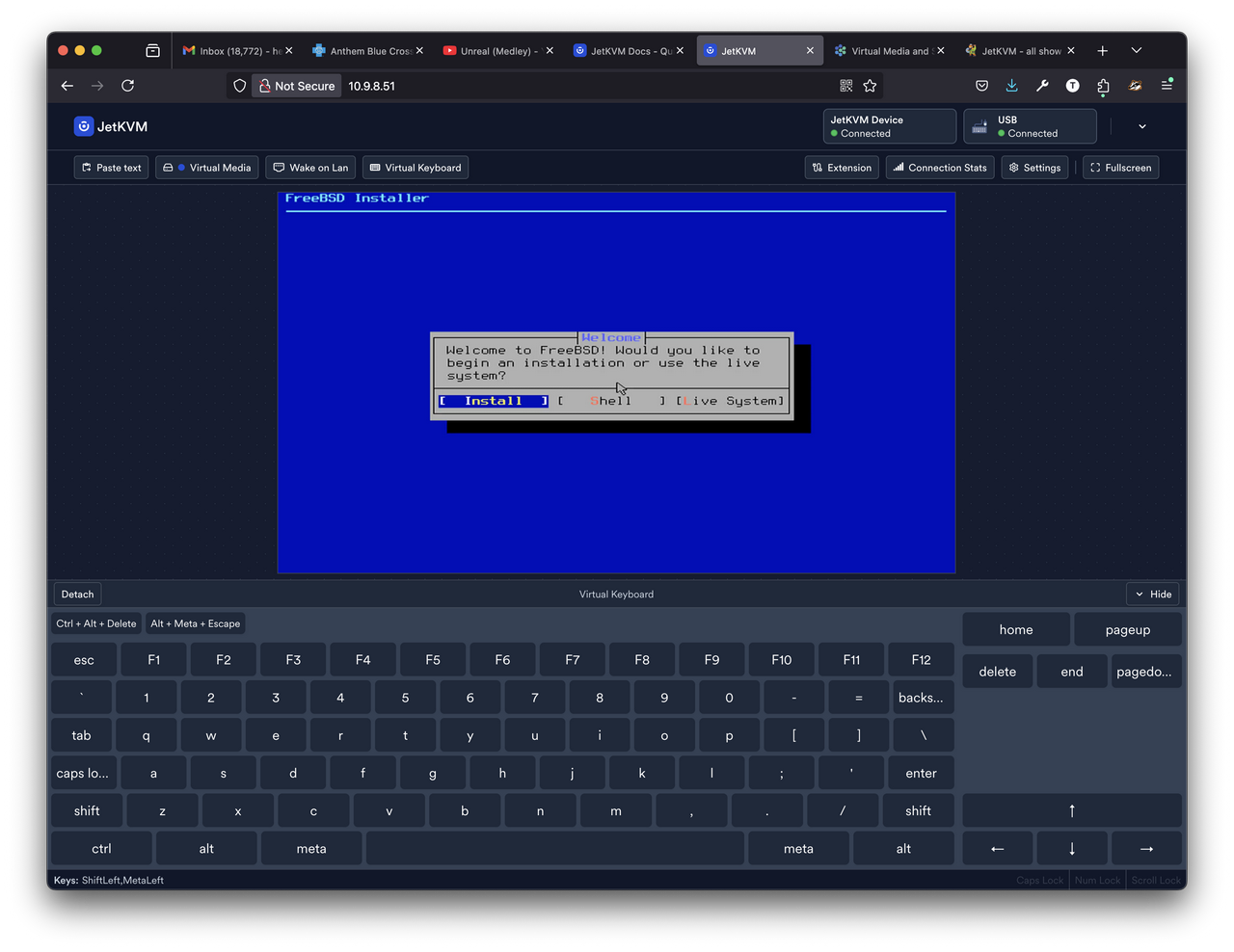Toggle the ctrl virtual key
The width and height of the screenshot is (1234, 952).
click(x=101, y=848)
